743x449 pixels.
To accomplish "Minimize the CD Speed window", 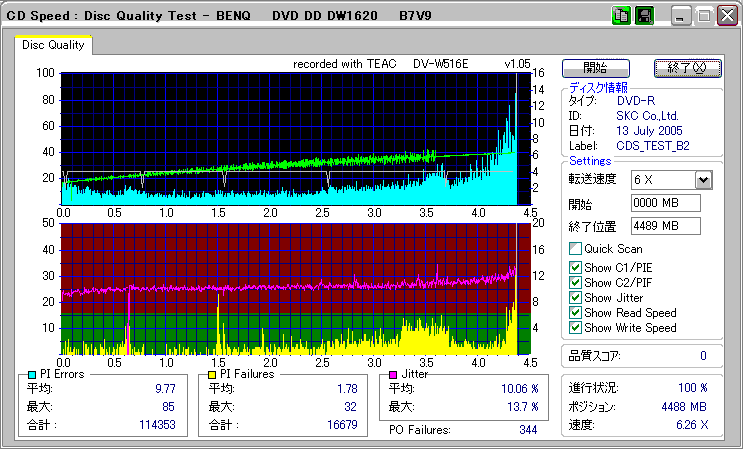I will pyautogui.click(x=680, y=16).
